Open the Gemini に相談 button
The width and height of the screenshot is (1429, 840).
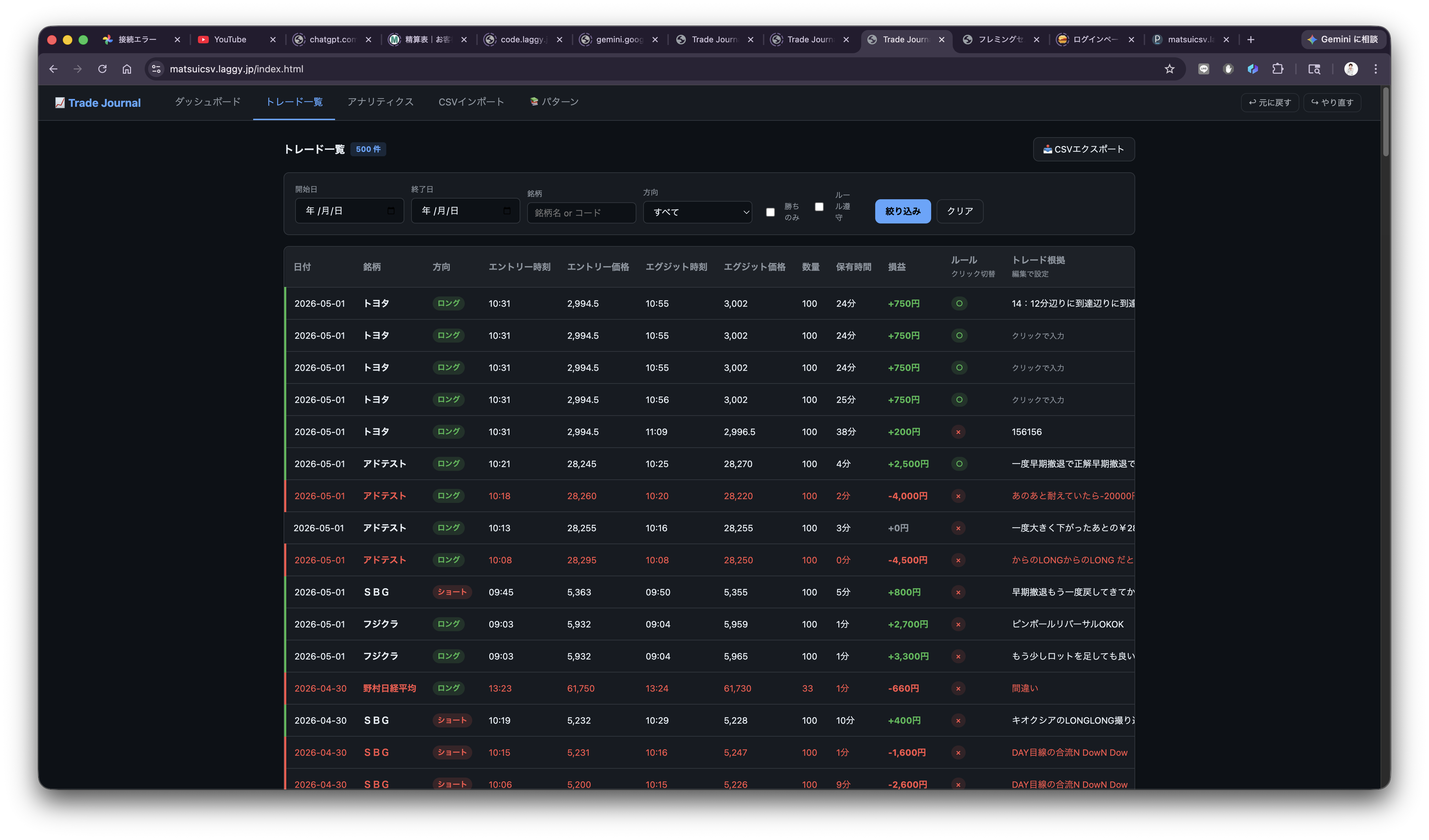[1342, 39]
